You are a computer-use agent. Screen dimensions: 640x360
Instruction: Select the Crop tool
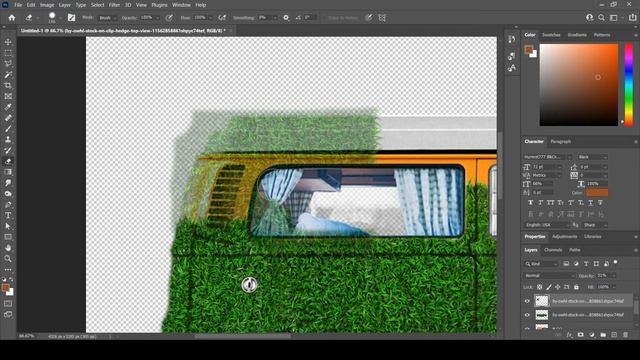tap(8, 85)
